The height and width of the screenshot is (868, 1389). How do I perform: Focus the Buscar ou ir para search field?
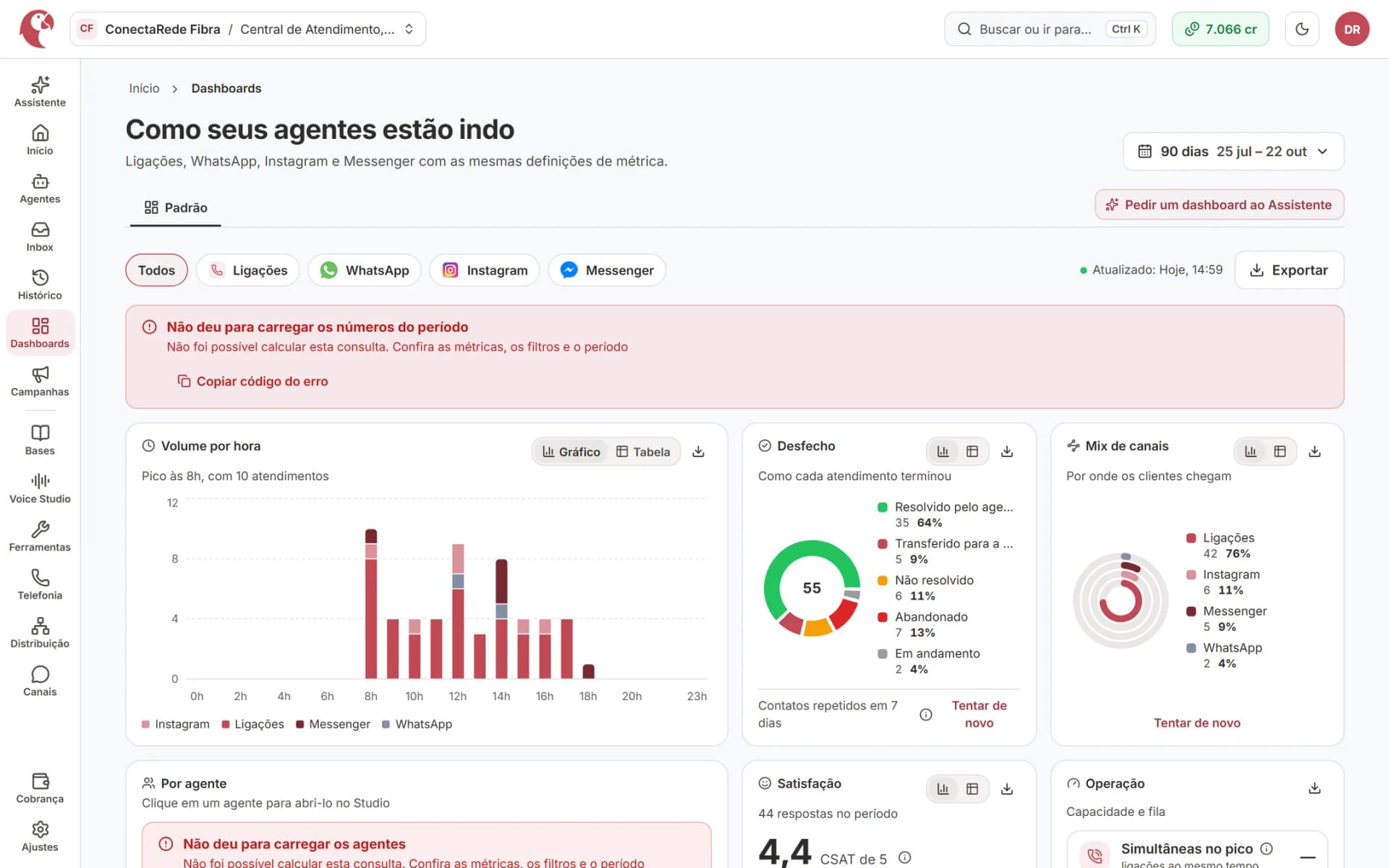pos(1050,29)
